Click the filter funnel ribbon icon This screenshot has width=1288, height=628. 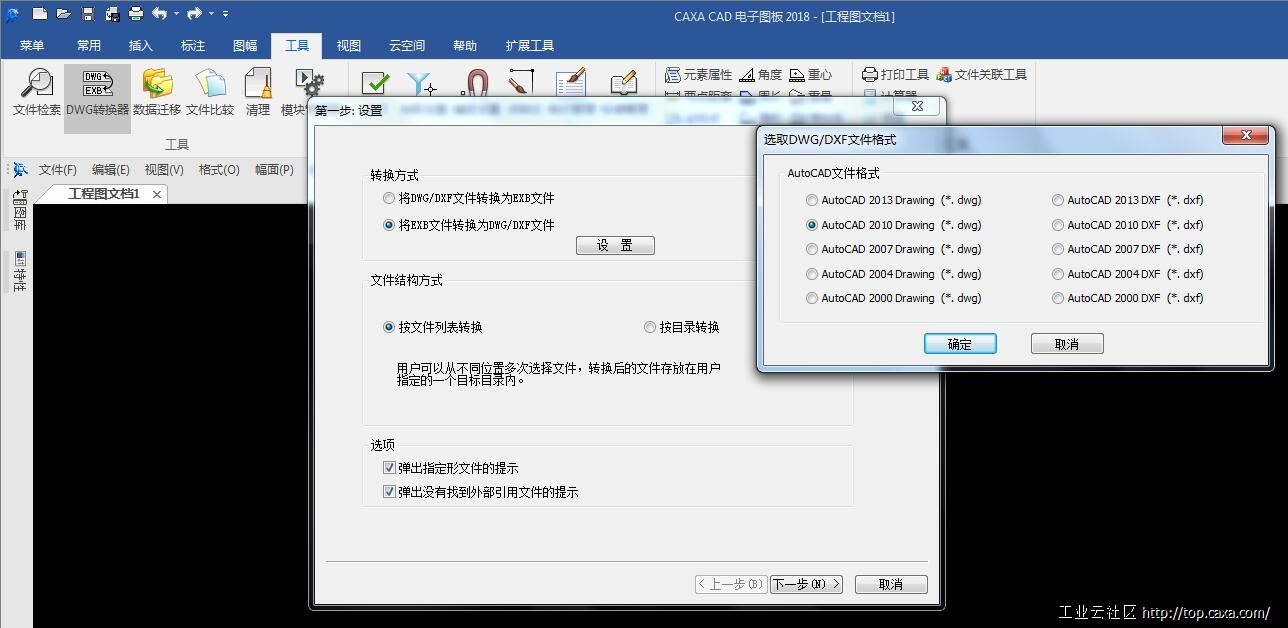click(421, 84)
